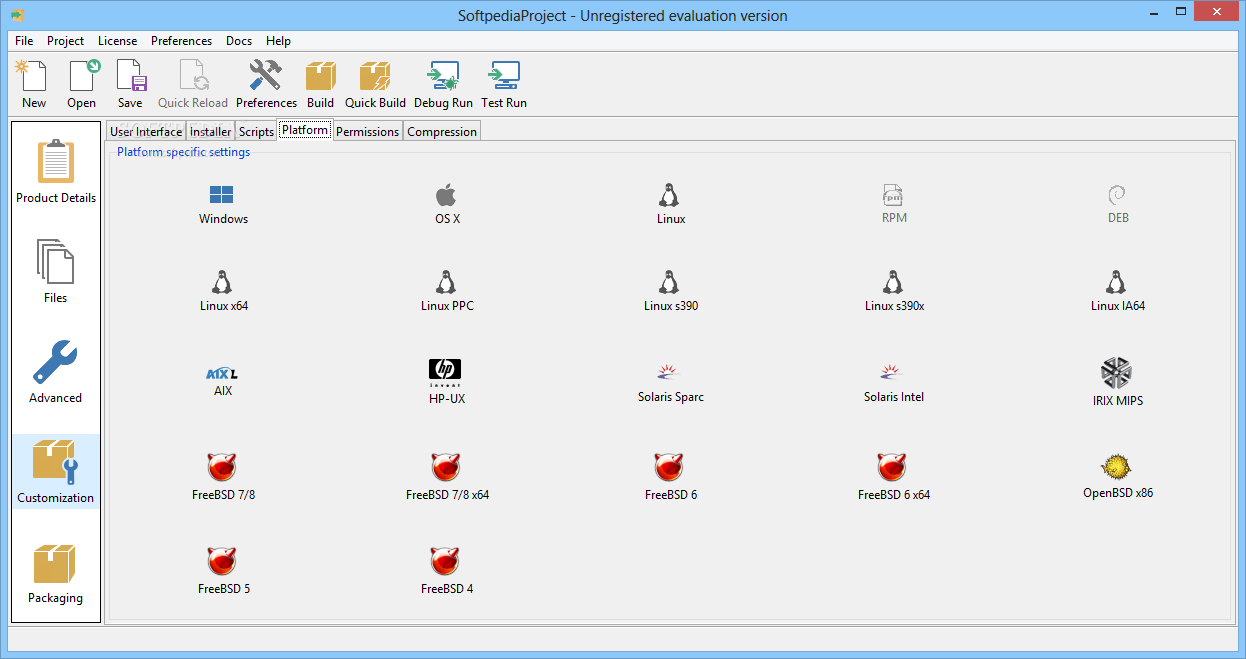
Task: Create a new project with New icon
Action: pos(34,84)
